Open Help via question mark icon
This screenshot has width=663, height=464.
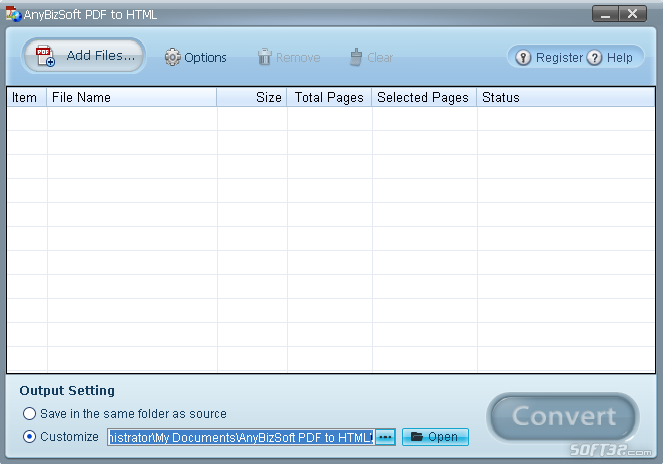595,57
